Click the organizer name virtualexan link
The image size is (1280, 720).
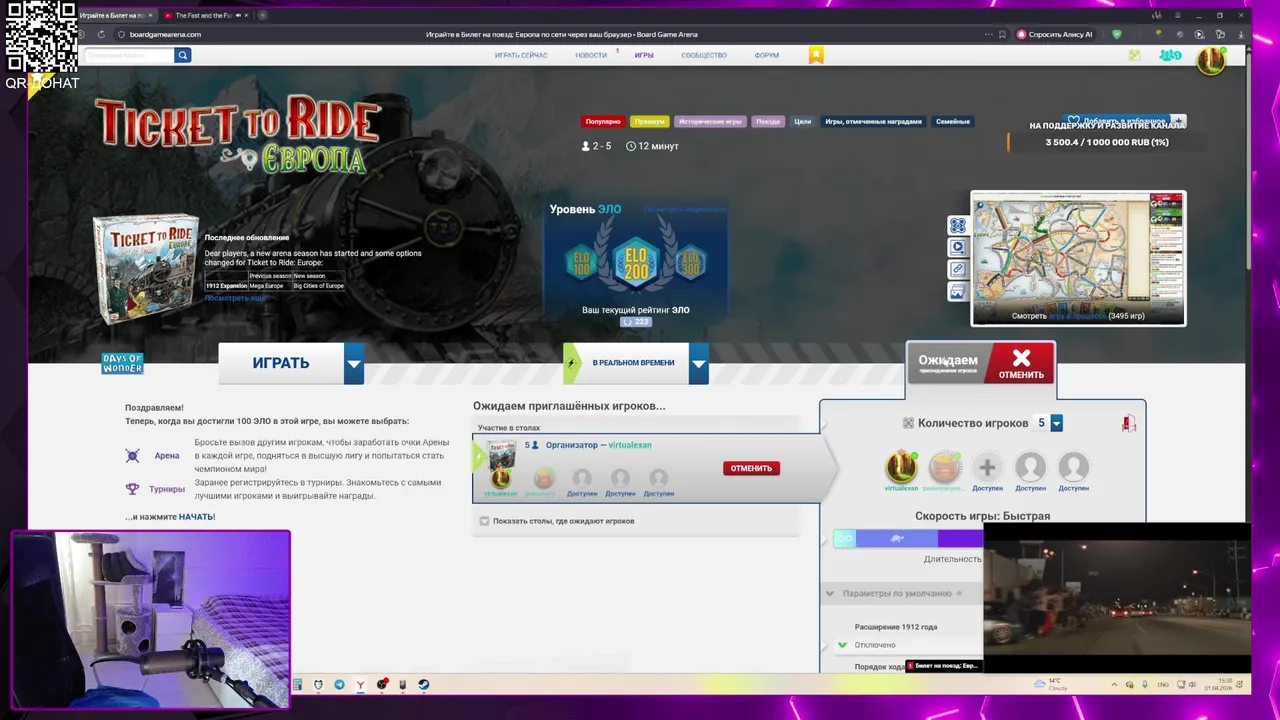coord(630,445)
